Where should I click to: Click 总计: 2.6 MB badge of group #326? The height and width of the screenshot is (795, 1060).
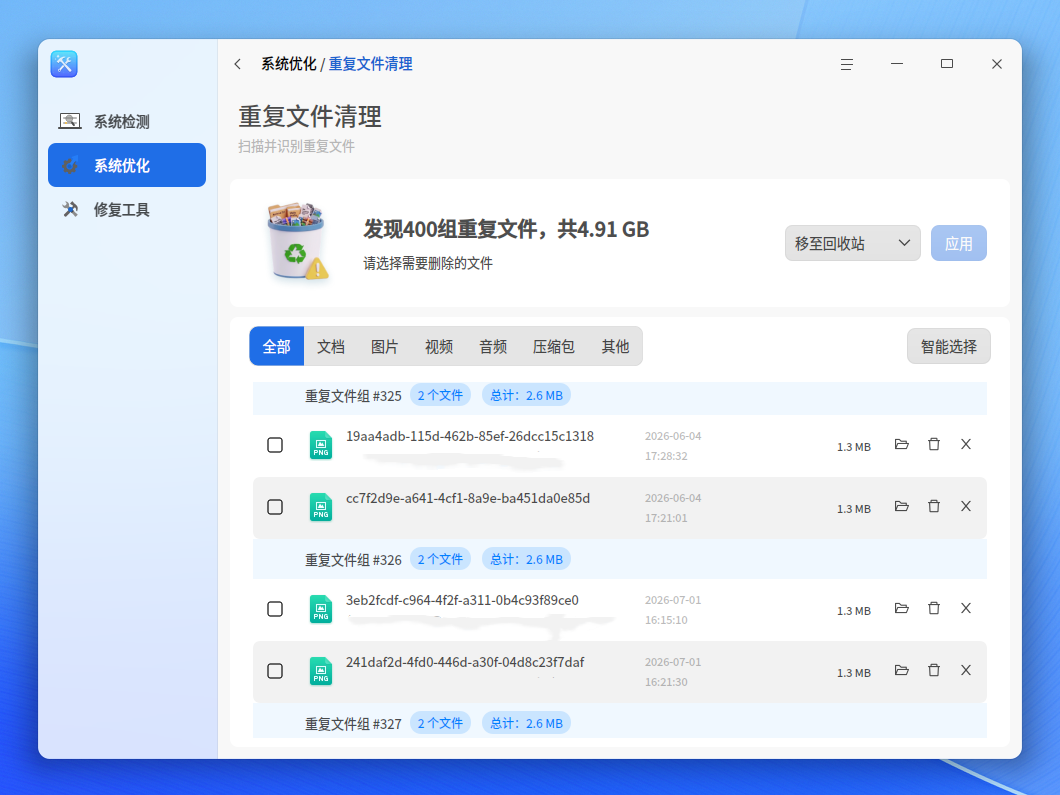(526, 559)
